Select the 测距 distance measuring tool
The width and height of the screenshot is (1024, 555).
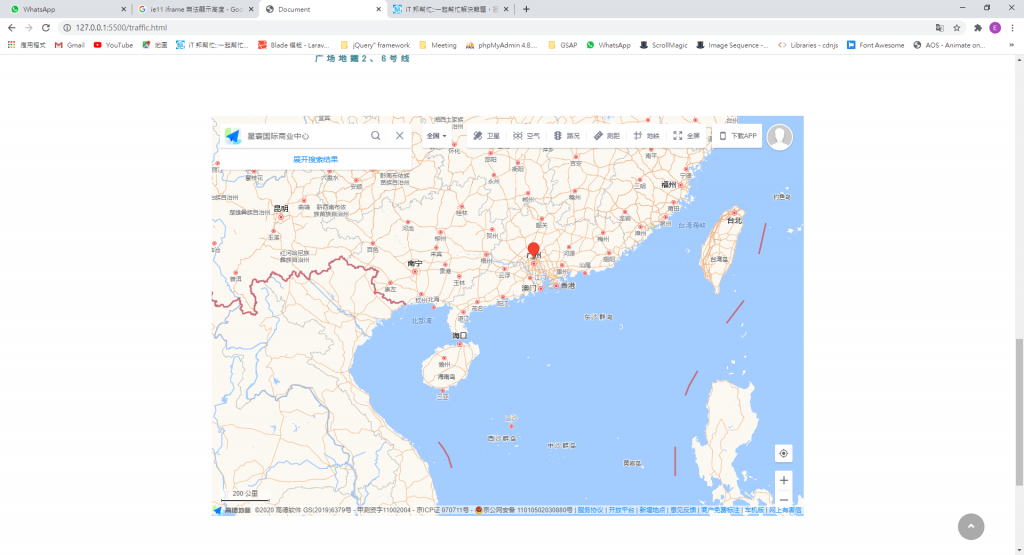point(607,136)
